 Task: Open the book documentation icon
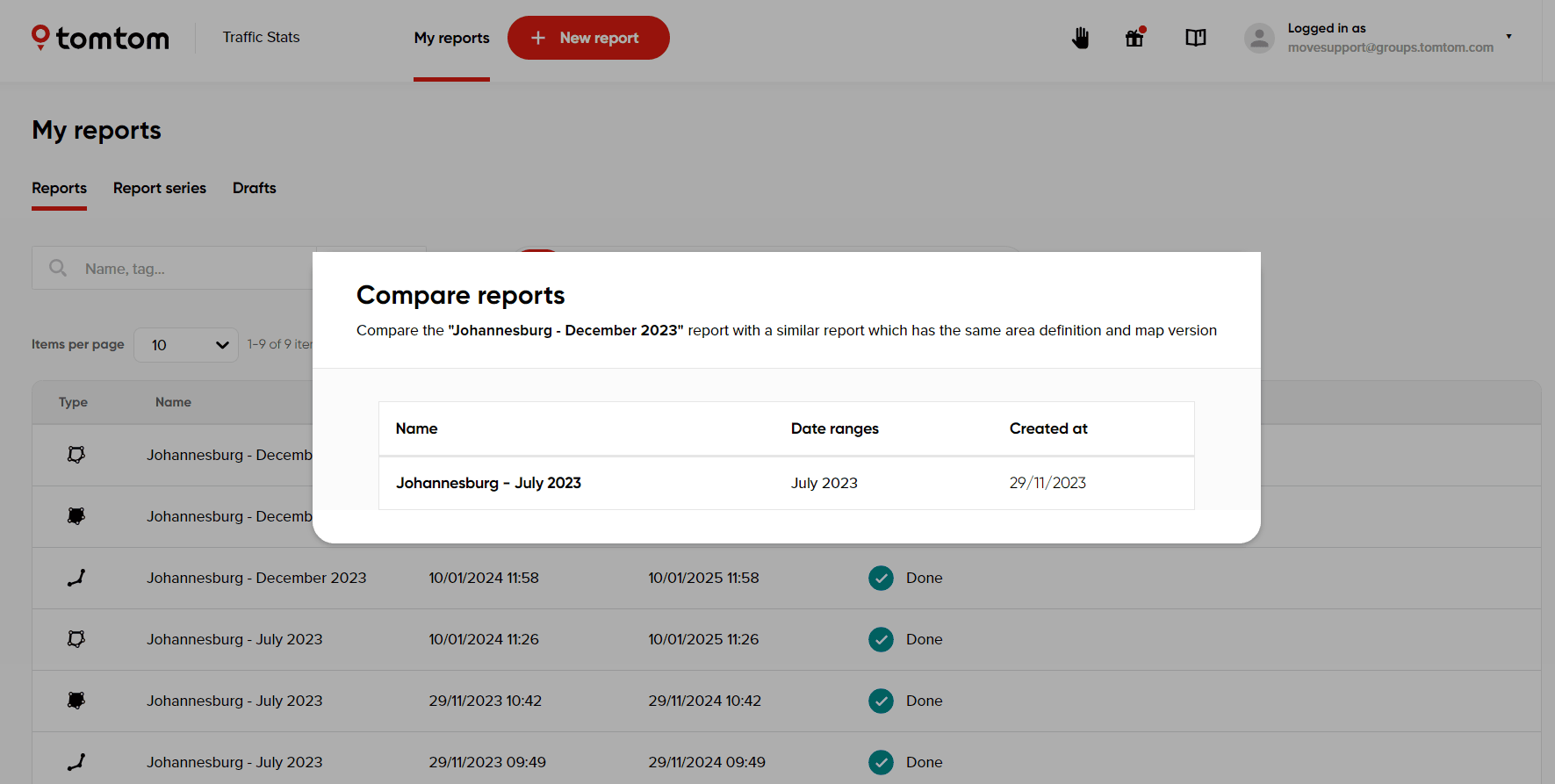point(1195,38)
